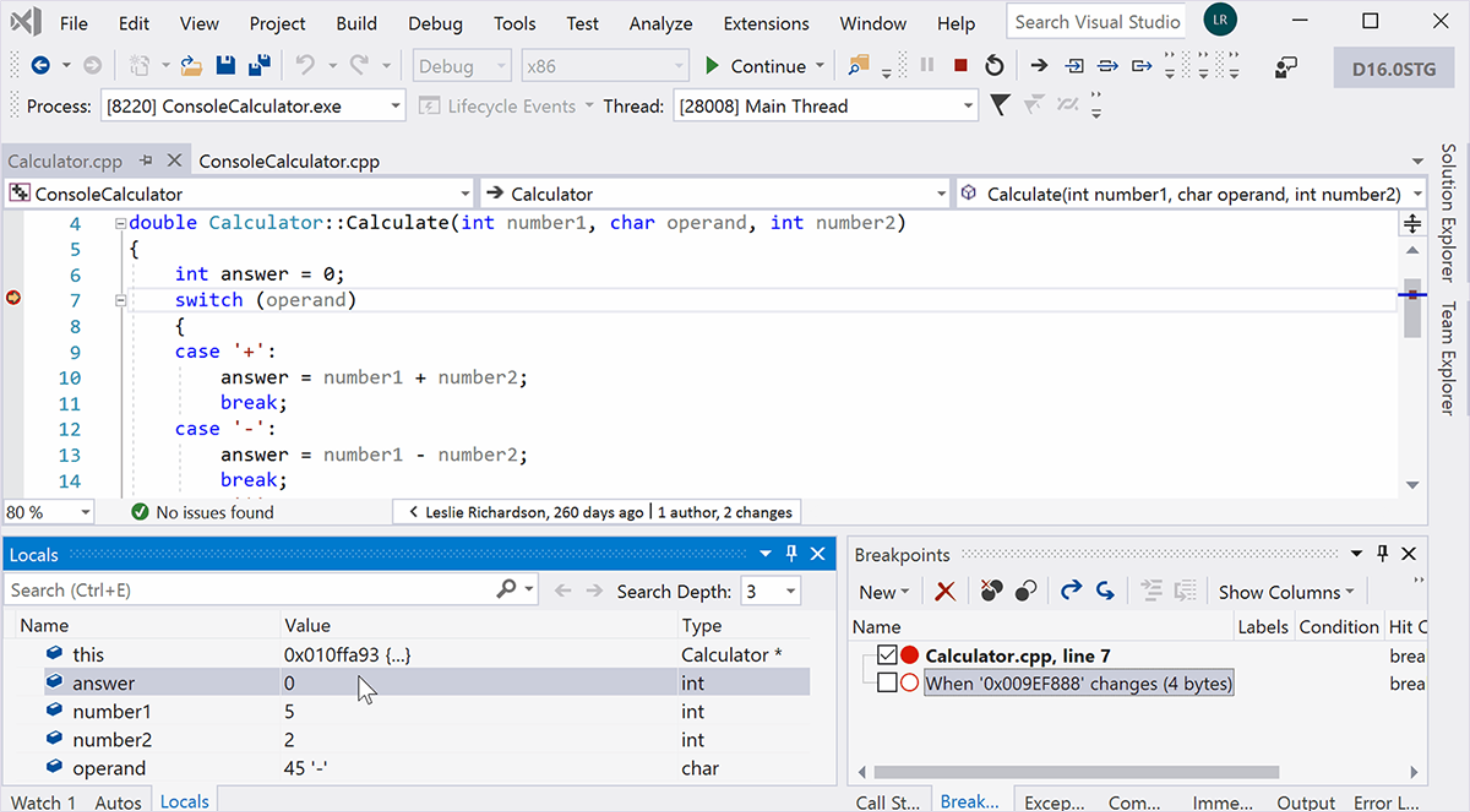Click the Save floppy disk icon

[x=226, y=66]
